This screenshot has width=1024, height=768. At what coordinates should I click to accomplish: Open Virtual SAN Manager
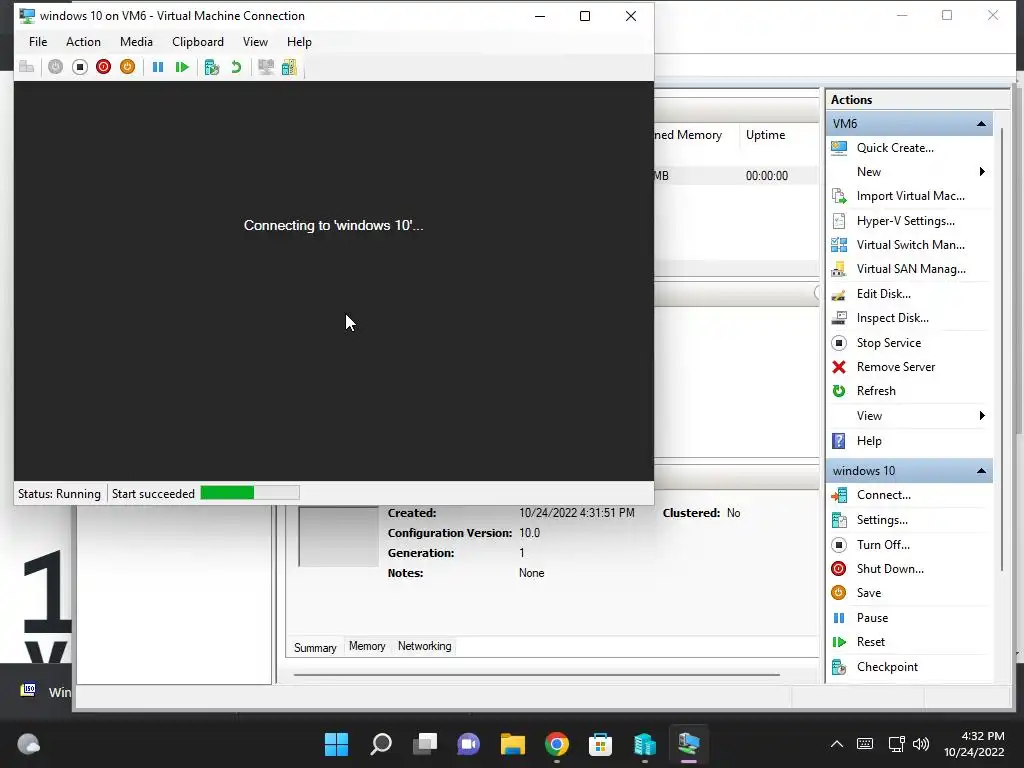pyautogui.click(x=911, y=269)
